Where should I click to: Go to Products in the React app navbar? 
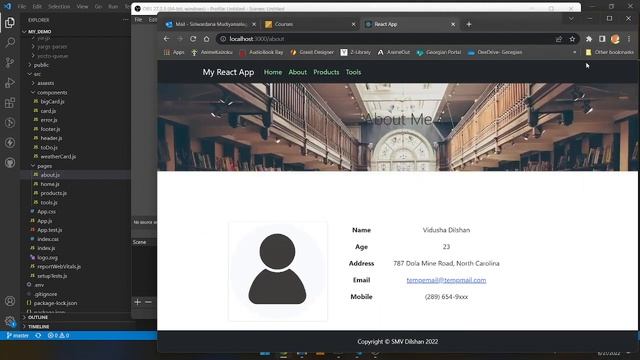pyautogui.click(x=326, y=72)
